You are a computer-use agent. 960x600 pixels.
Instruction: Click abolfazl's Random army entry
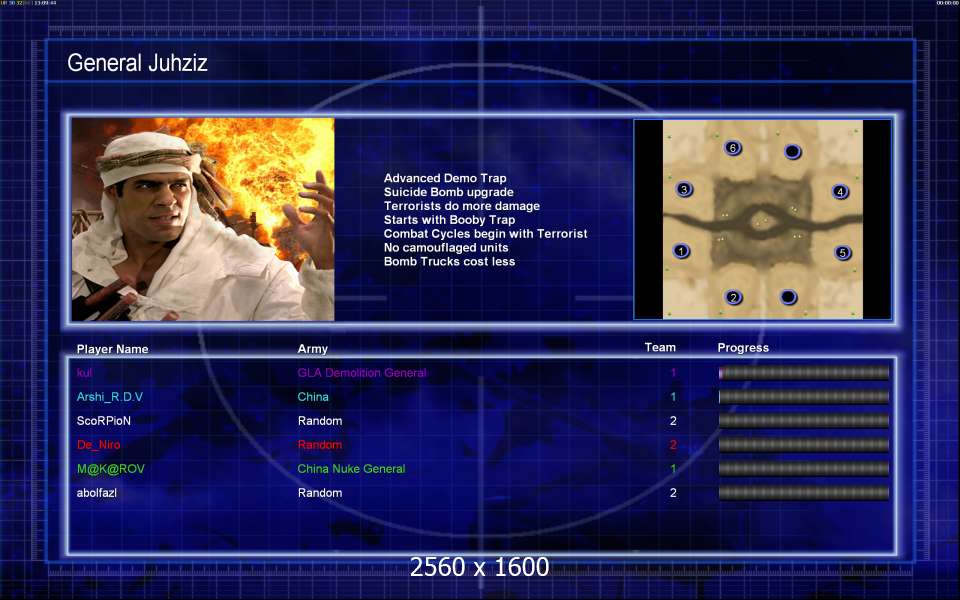coord(320,493)
